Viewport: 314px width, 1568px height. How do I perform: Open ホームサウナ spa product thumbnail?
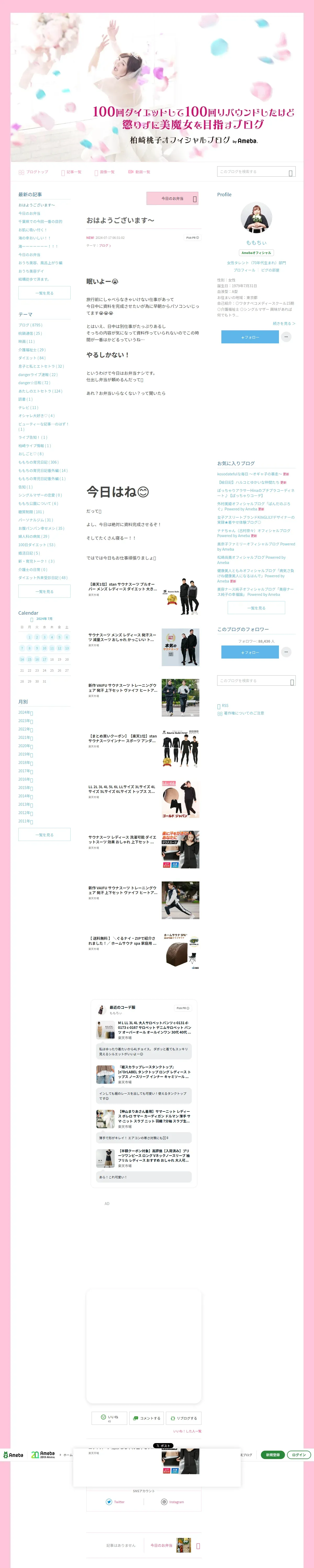(x=181, y=950)
